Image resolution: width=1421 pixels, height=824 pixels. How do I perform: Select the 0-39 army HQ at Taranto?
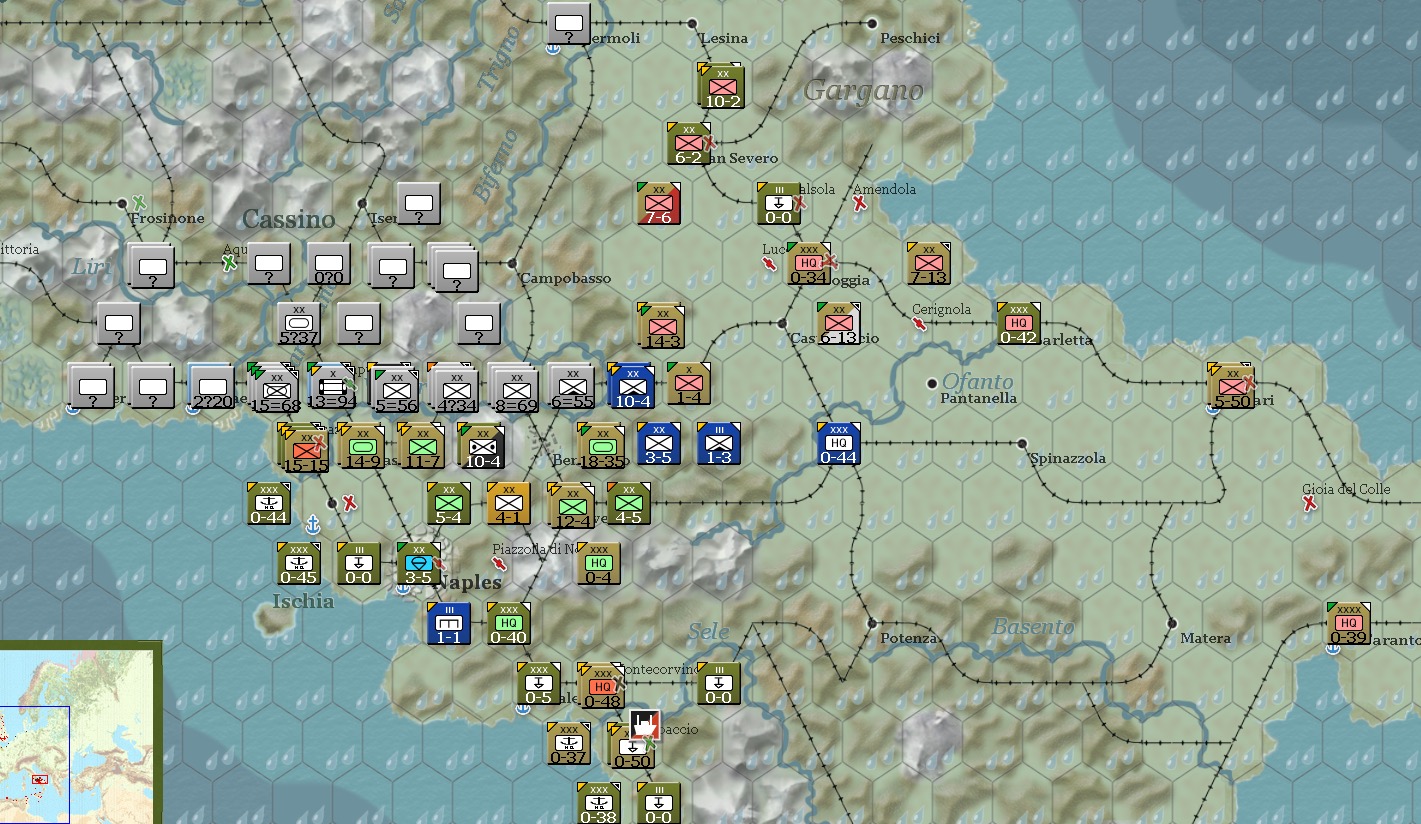pos(1348,624)
